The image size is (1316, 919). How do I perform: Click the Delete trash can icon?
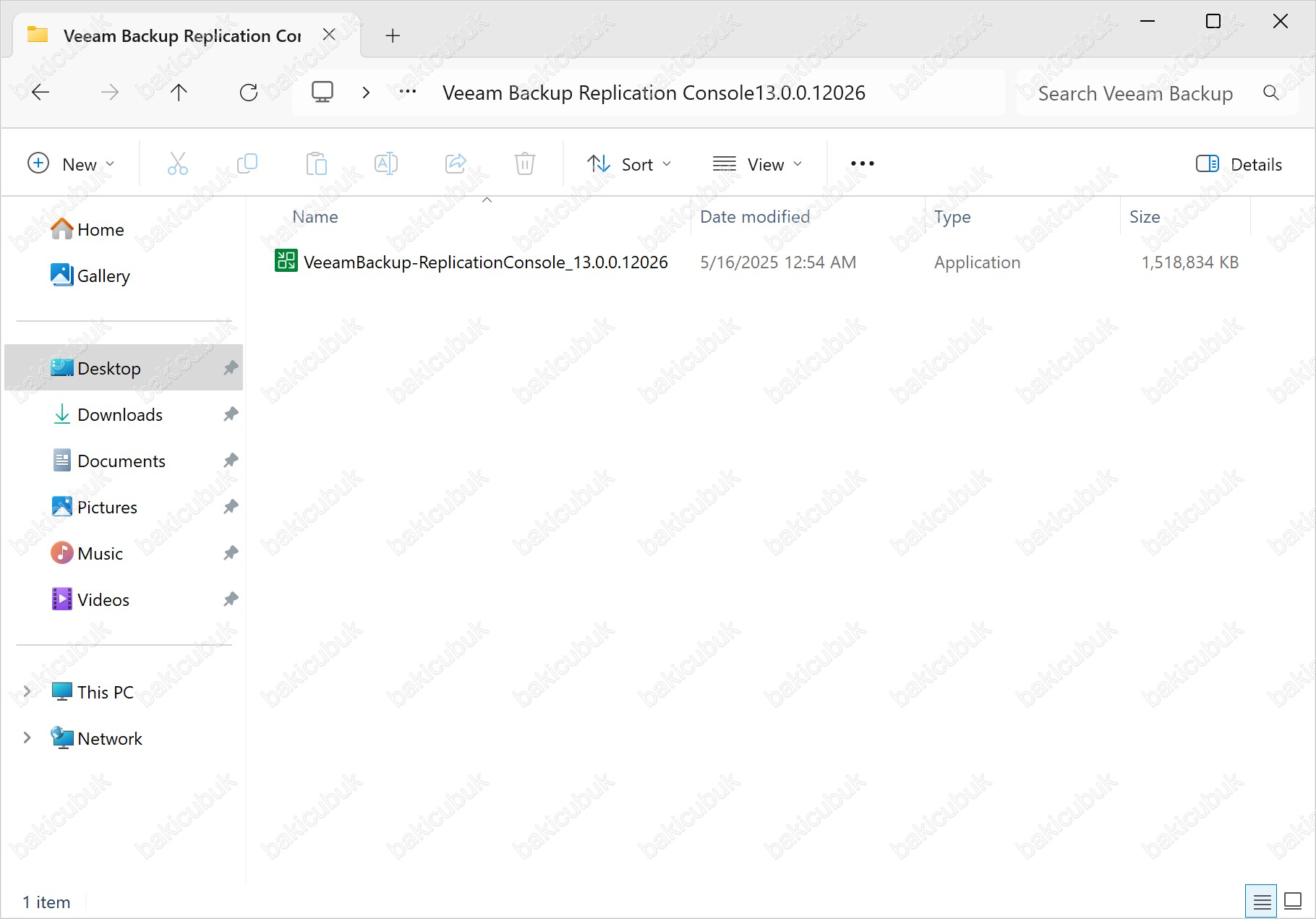pyautogui.click(x=525, y=164)
